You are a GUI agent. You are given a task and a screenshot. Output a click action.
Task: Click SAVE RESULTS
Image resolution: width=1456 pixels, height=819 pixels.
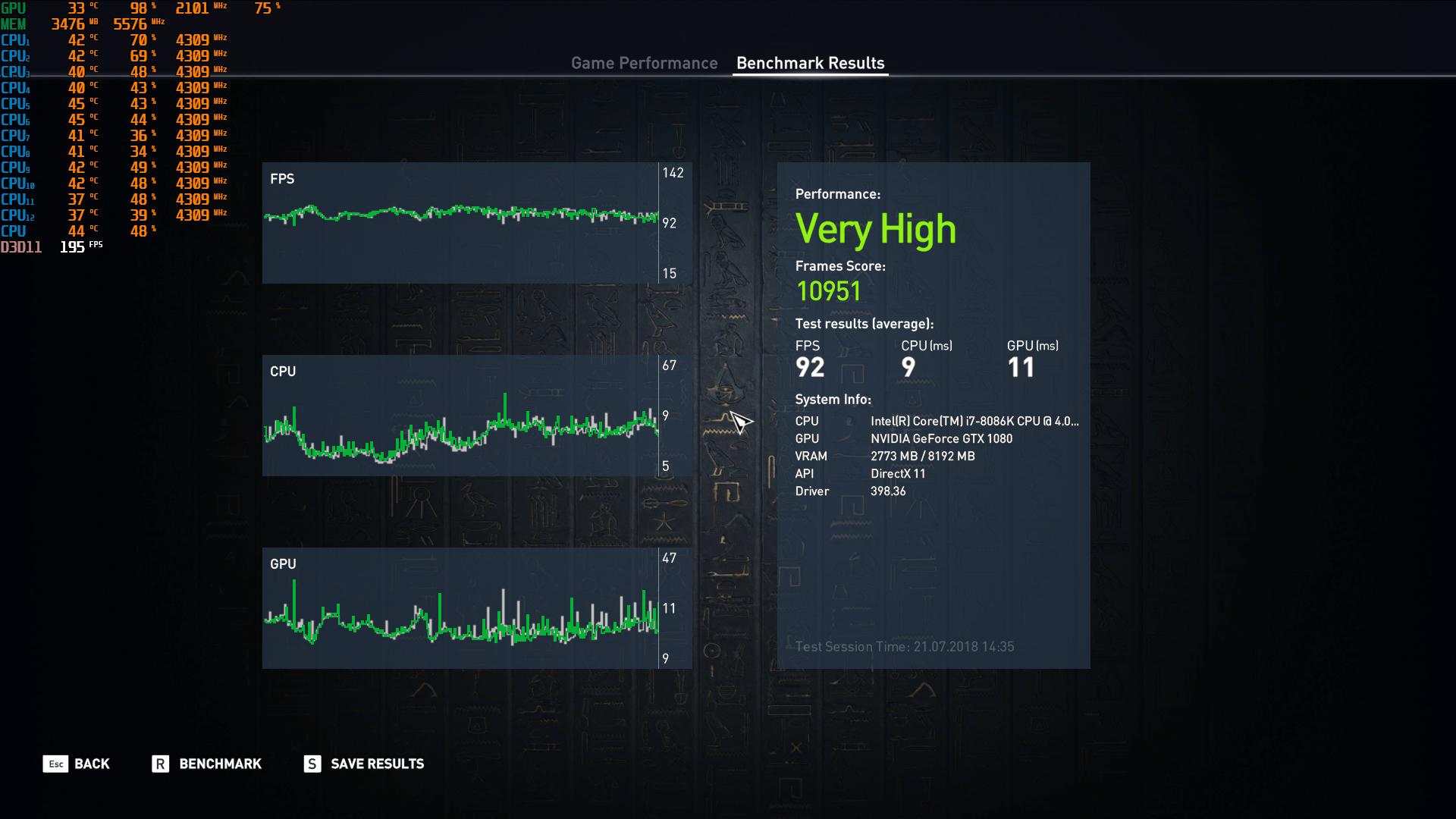tap(377, 764)
